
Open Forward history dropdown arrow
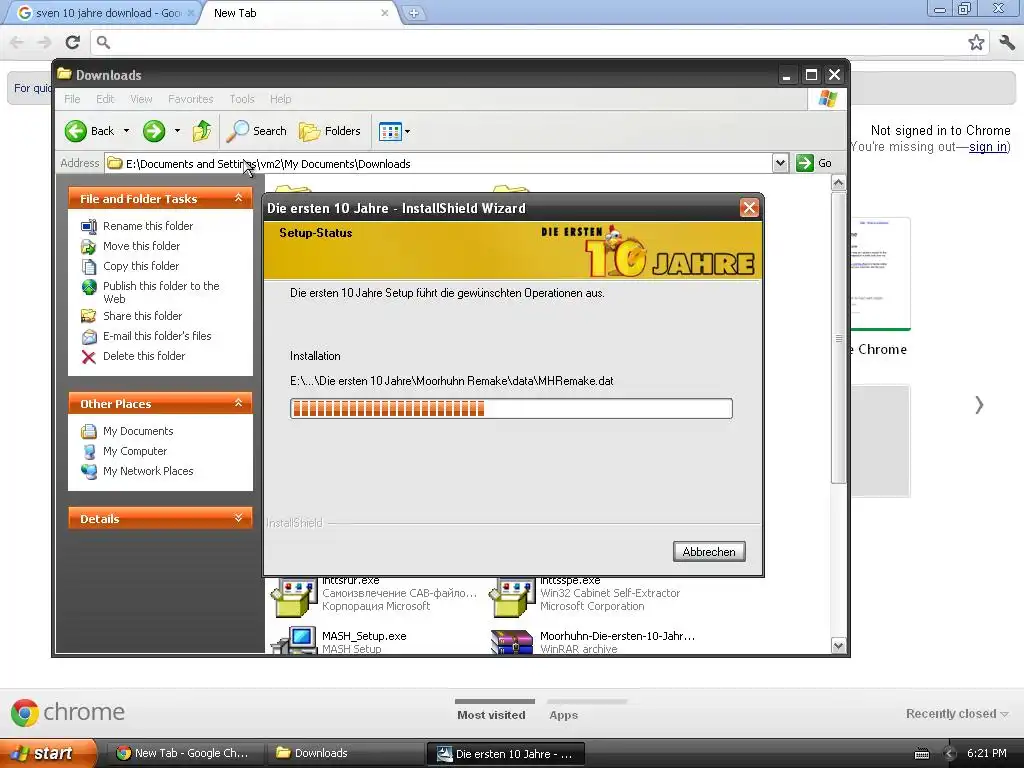[177, 131]
